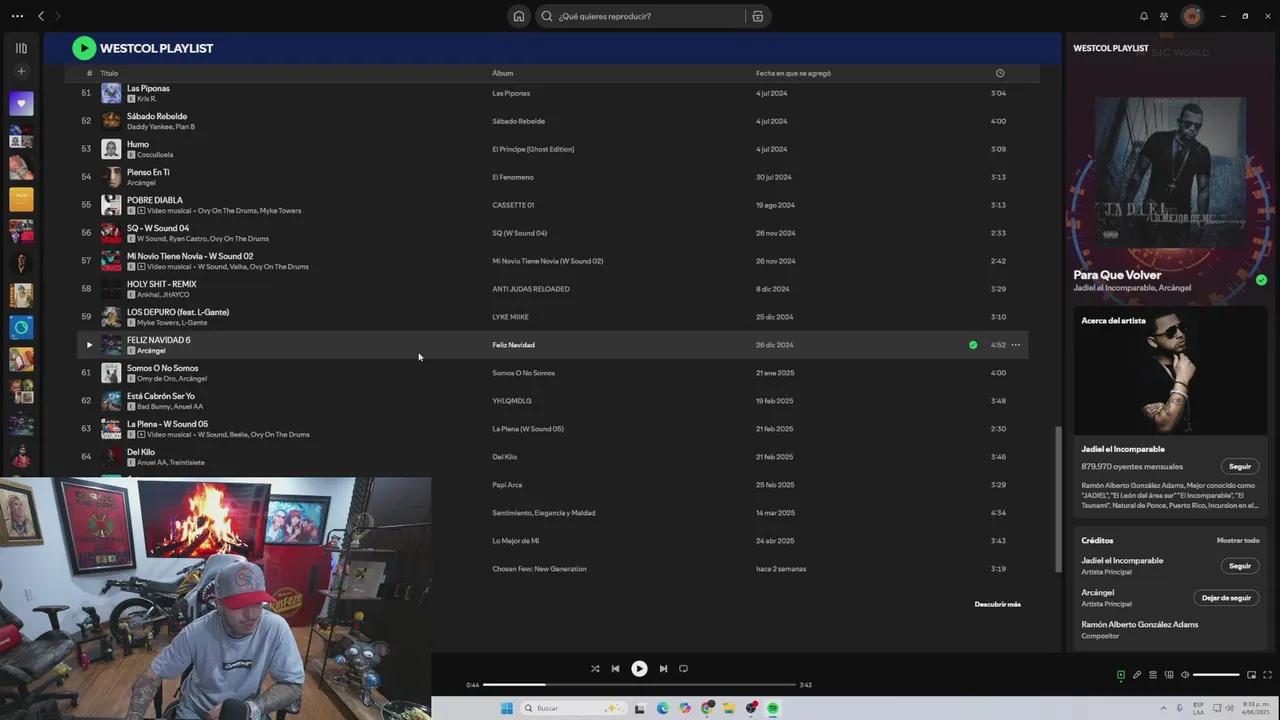This screenshot has height=720, width=1280.
Task: Open the connect to a device icon
Action: point(1169,675)
